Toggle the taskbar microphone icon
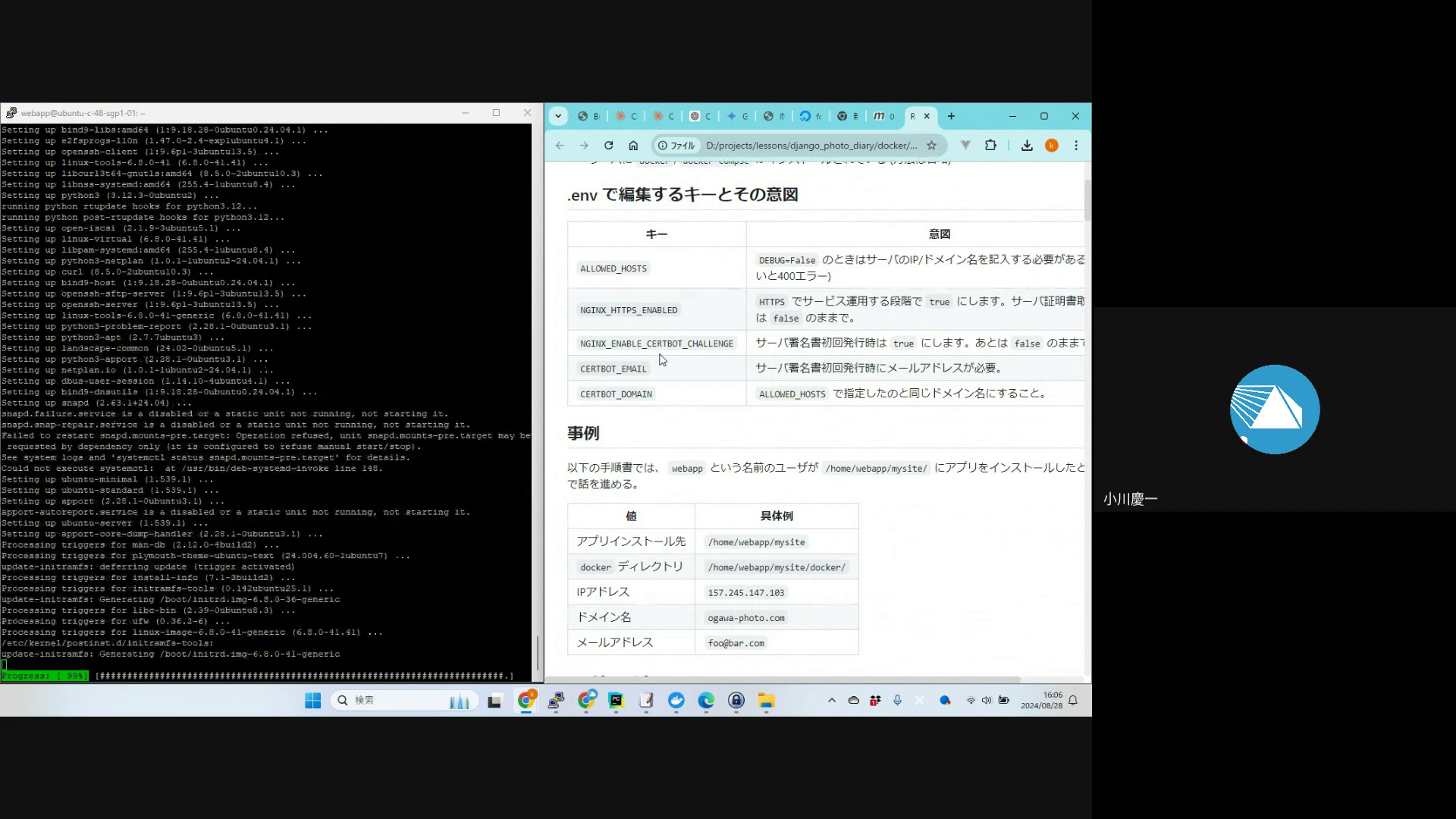 pyautogui.click(x=897, y=701)
